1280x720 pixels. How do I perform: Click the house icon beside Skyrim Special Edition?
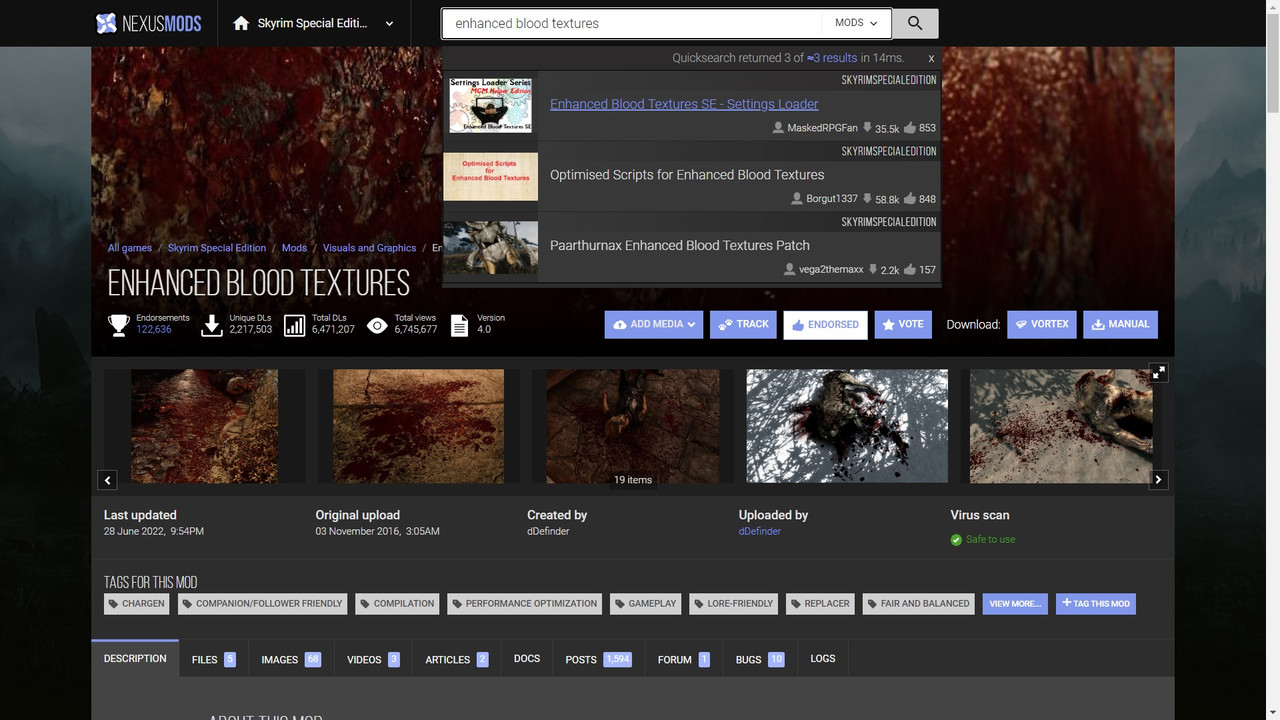pyautogui.click(x=241, y=23)
